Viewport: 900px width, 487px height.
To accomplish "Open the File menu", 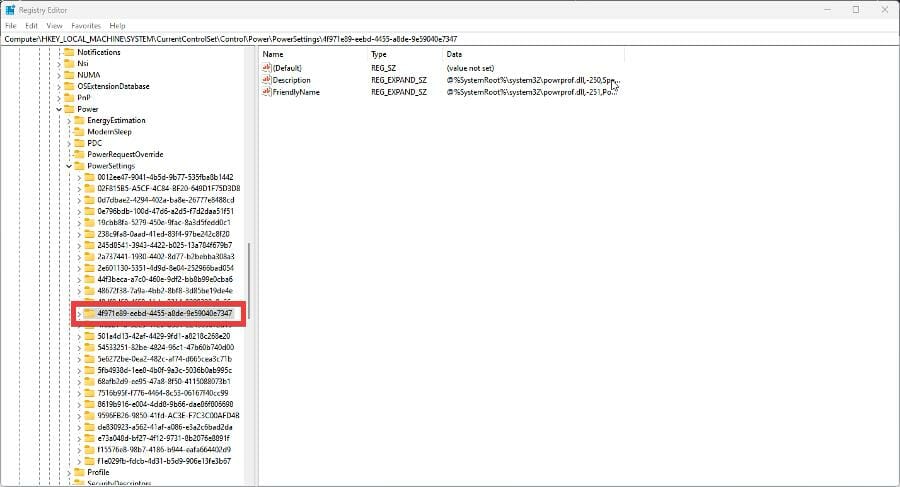I will click(11, 26).
